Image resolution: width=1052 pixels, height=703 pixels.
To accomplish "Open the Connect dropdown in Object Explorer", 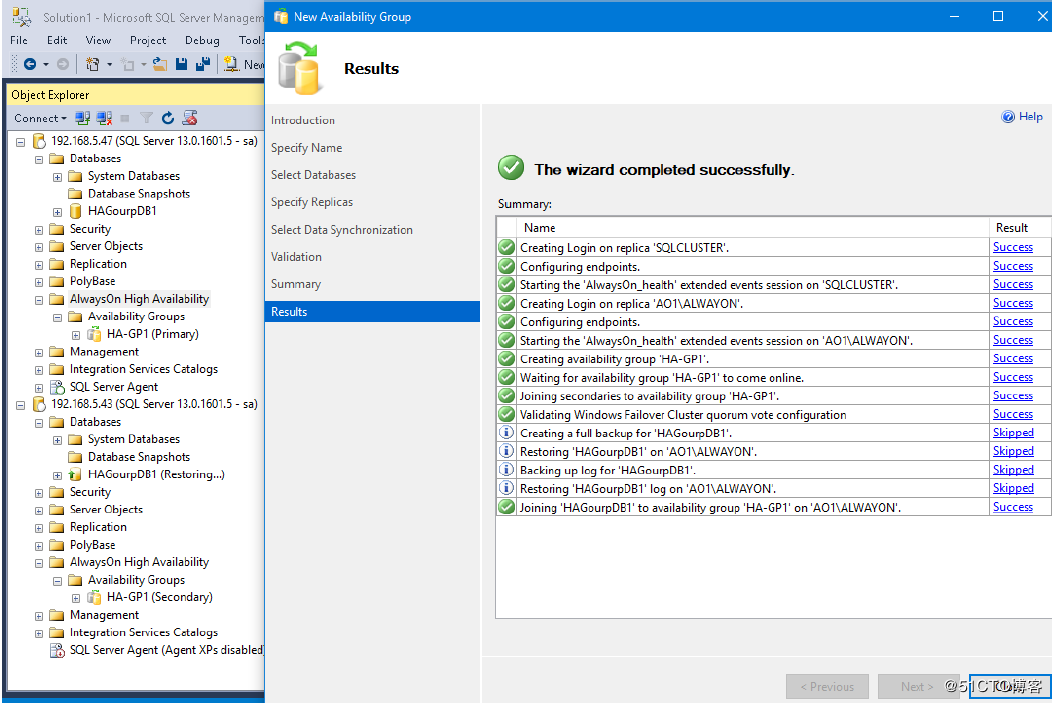I will [40, 119].
